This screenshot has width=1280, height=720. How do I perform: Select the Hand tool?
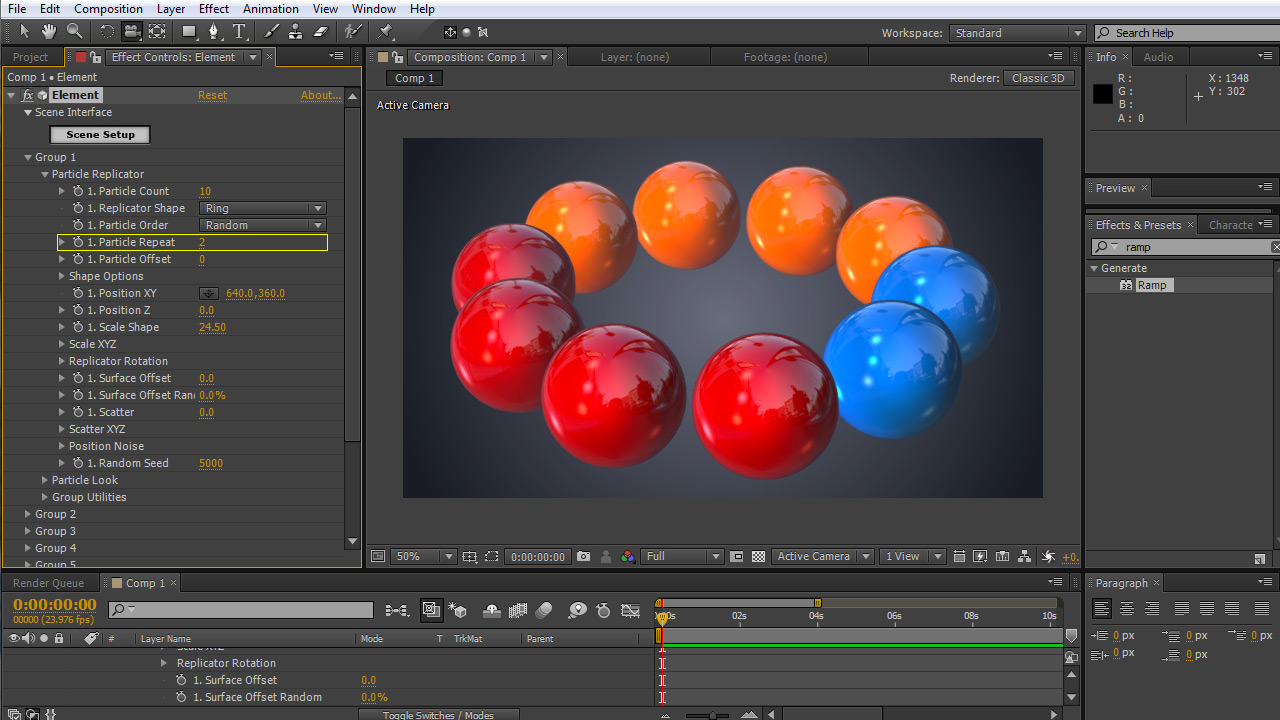pyautogui.click(x=49, y=32)
